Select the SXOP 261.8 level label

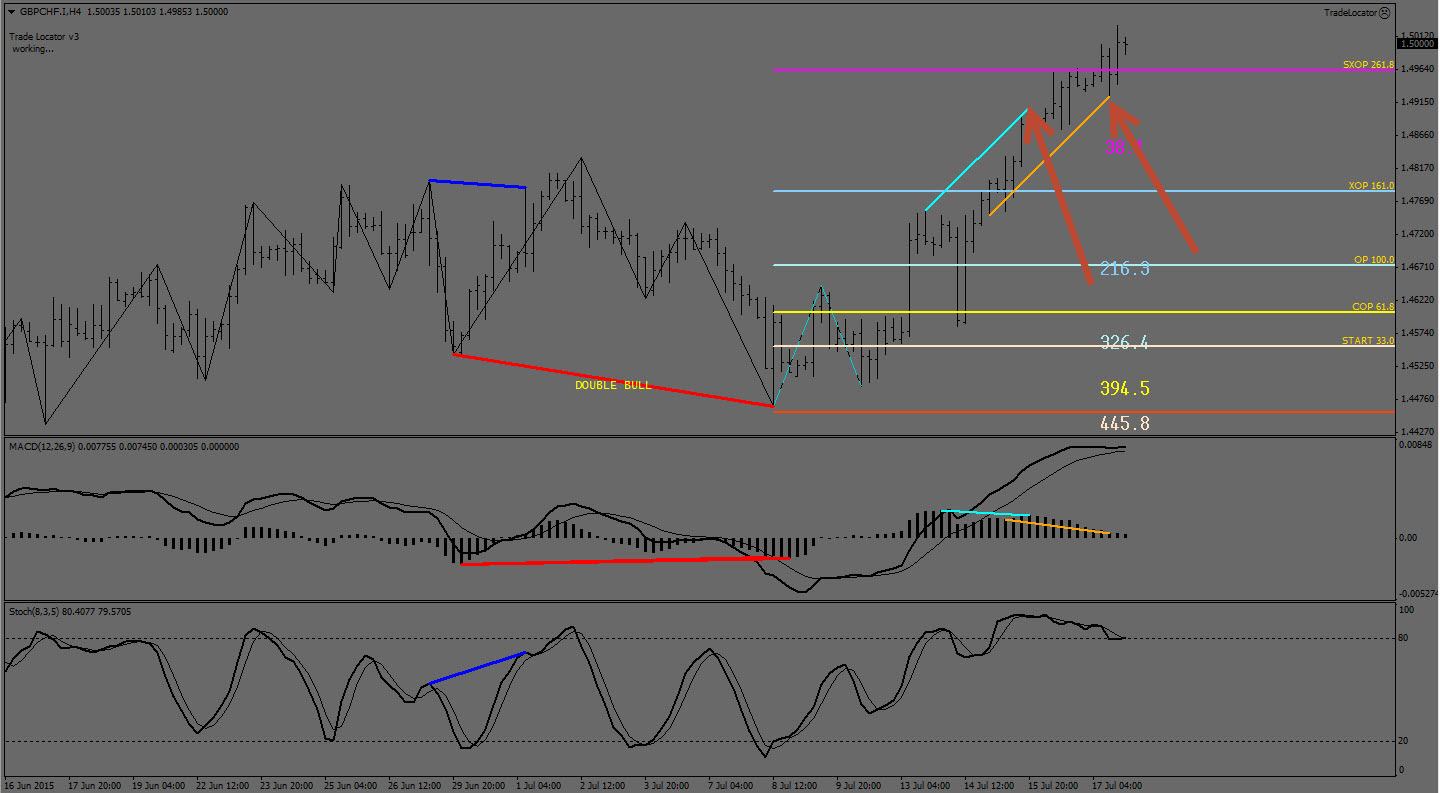coord(1367,64)
